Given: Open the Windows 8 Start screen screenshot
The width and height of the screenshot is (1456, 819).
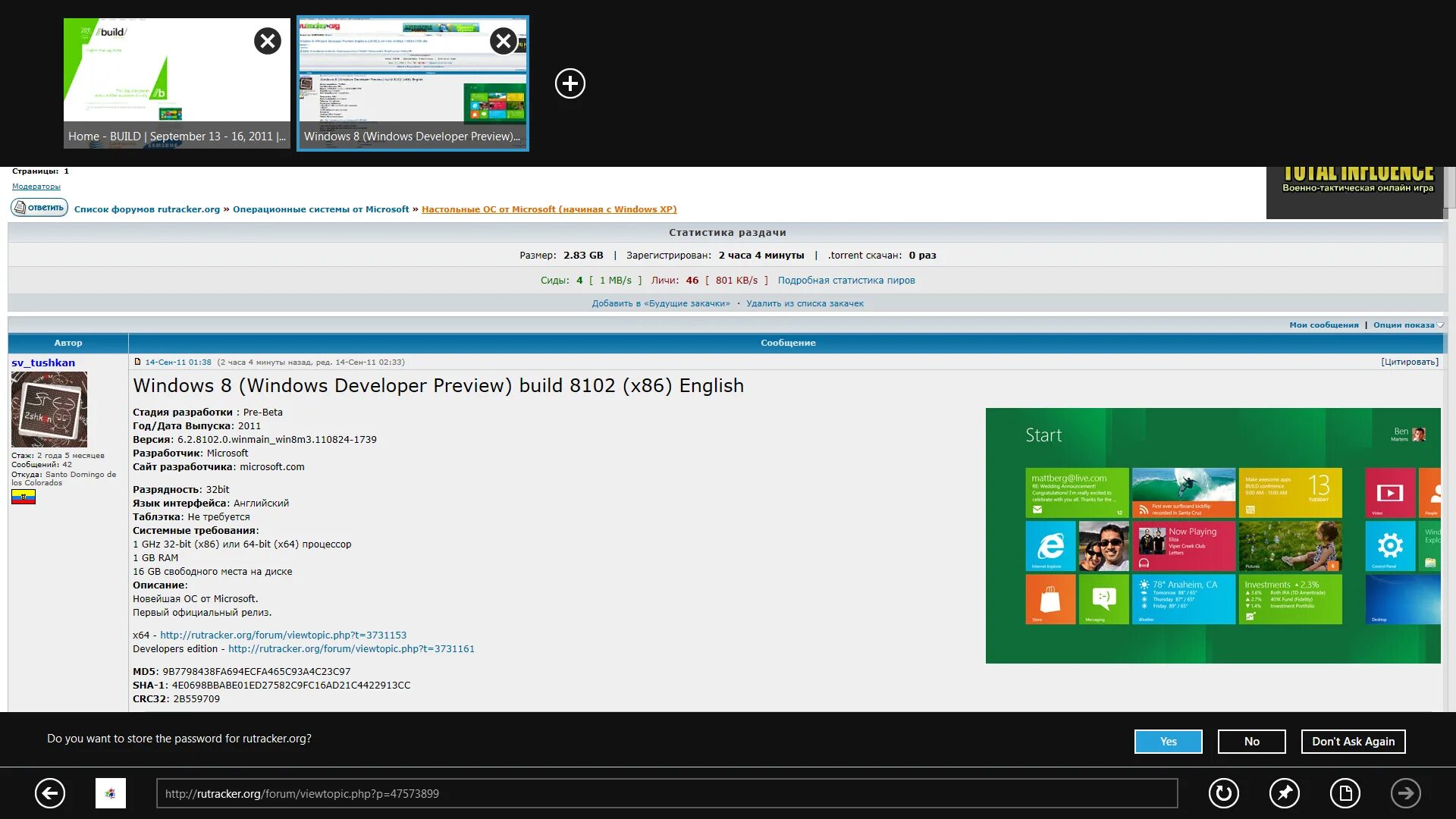Looking at the screenshot, I should tap(1213, 536).
